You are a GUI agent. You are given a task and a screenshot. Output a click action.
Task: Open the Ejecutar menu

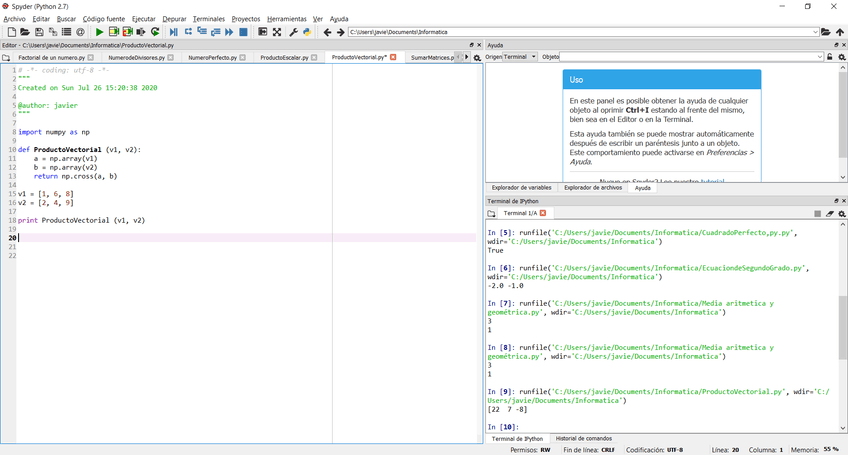click(143, 19)
